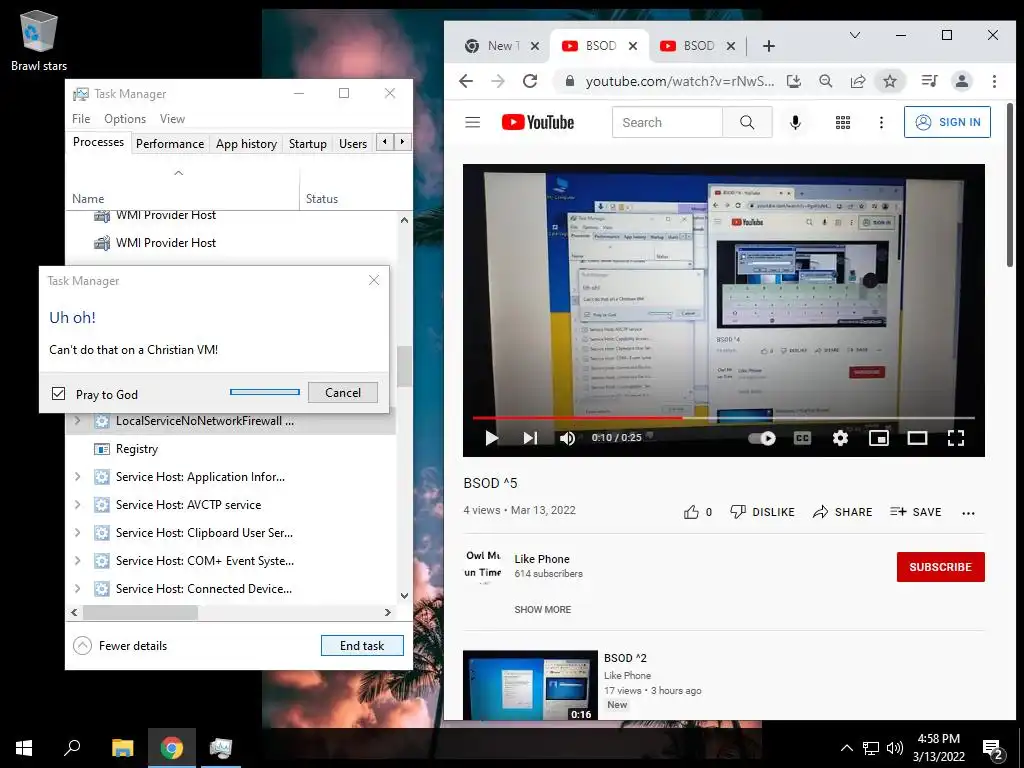Expand the LocalServiceNoNetworkFirewall process row
This screenshot has height=768, width=1024.
77,421
